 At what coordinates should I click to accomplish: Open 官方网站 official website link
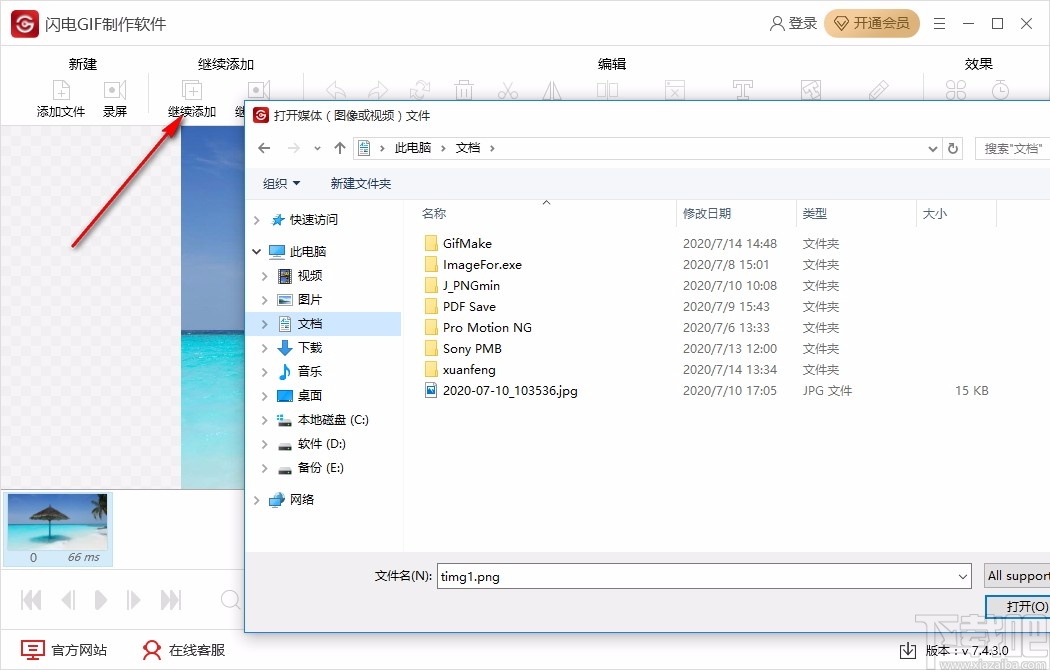(x=64, y=649)
